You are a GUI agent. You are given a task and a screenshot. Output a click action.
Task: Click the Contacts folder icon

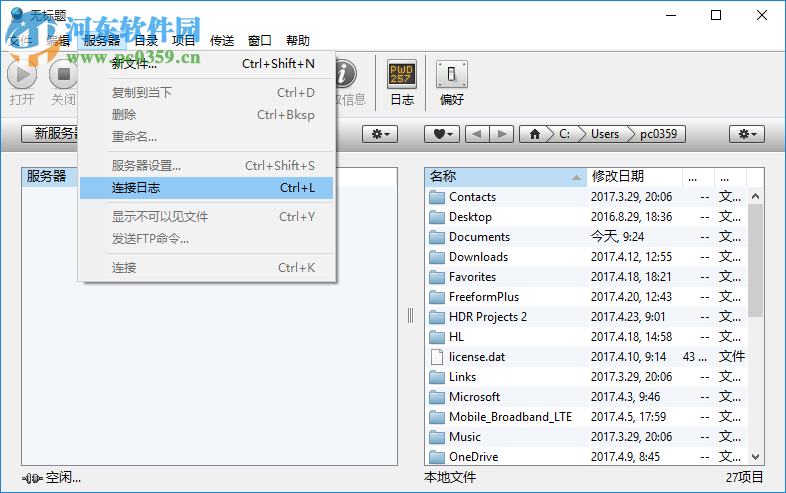(x=437, y=197)
